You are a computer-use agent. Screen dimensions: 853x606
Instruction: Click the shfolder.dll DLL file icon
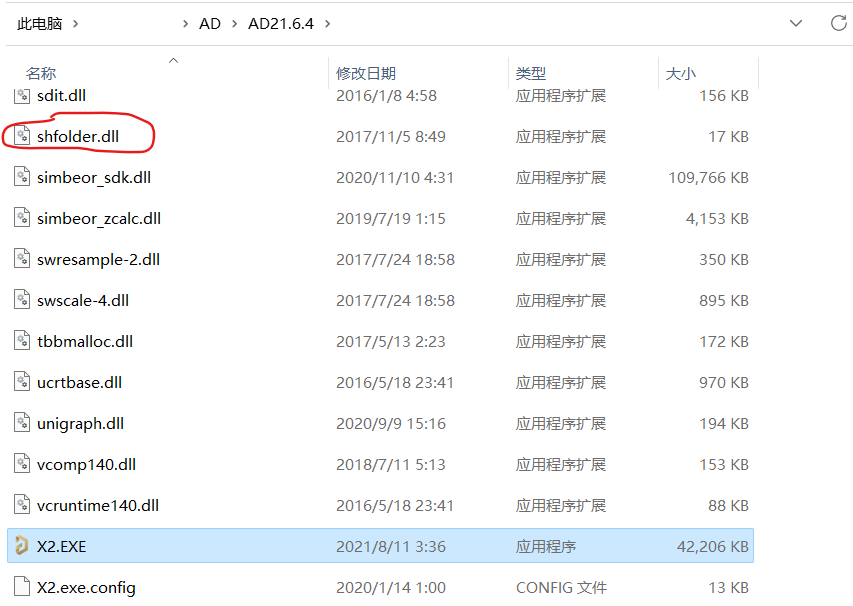click(x=21, y=136)
